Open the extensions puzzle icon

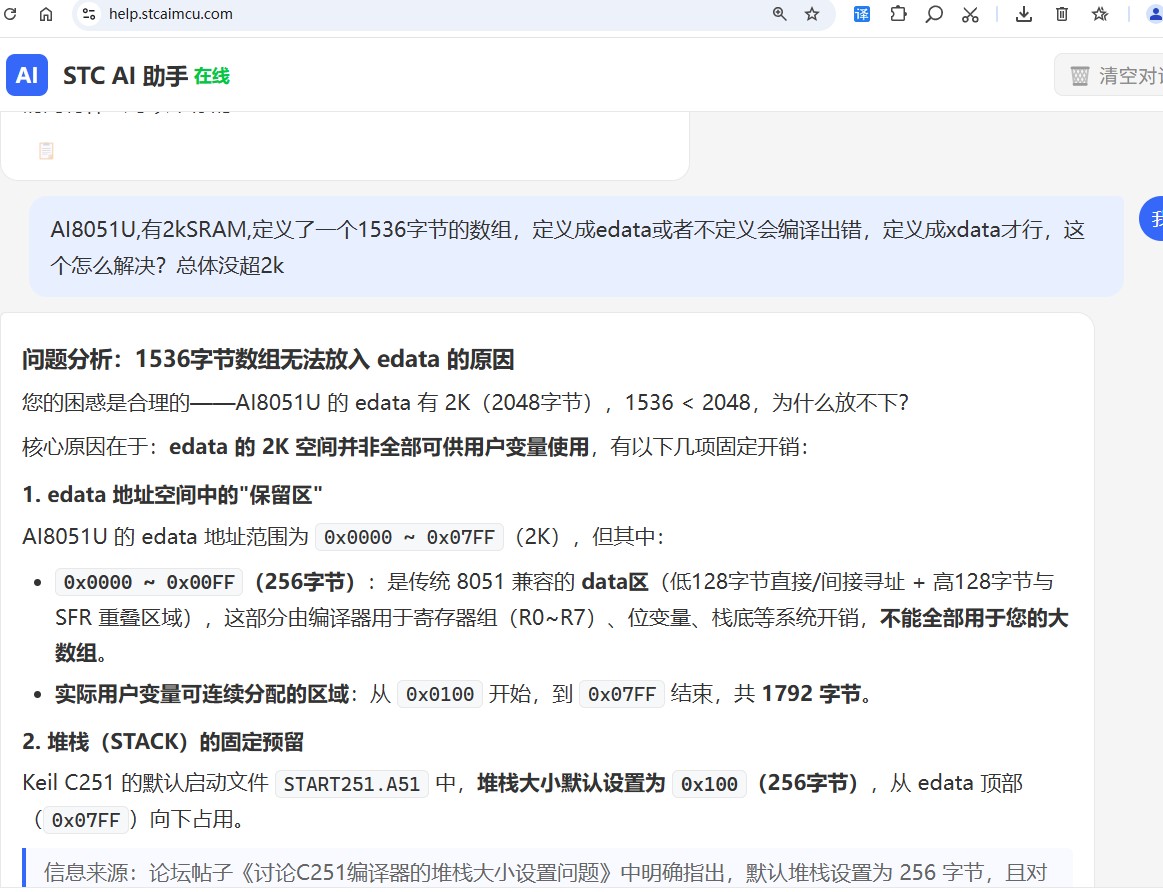click(898, 13)
